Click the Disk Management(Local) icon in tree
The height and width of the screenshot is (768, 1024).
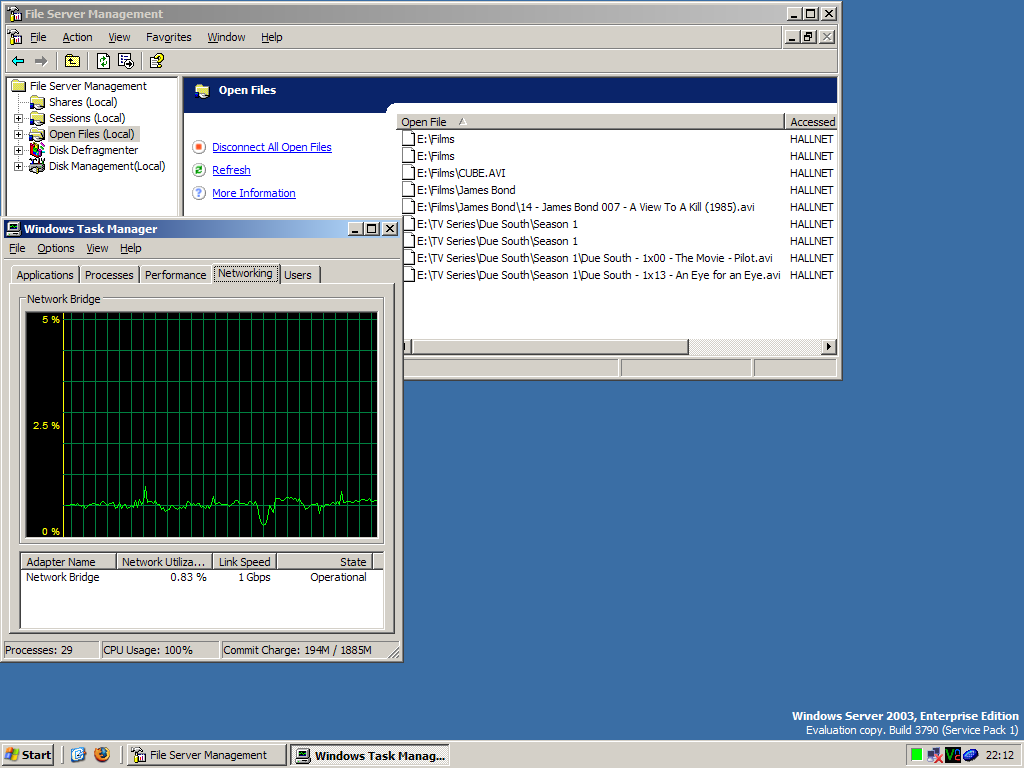(38, 166)
